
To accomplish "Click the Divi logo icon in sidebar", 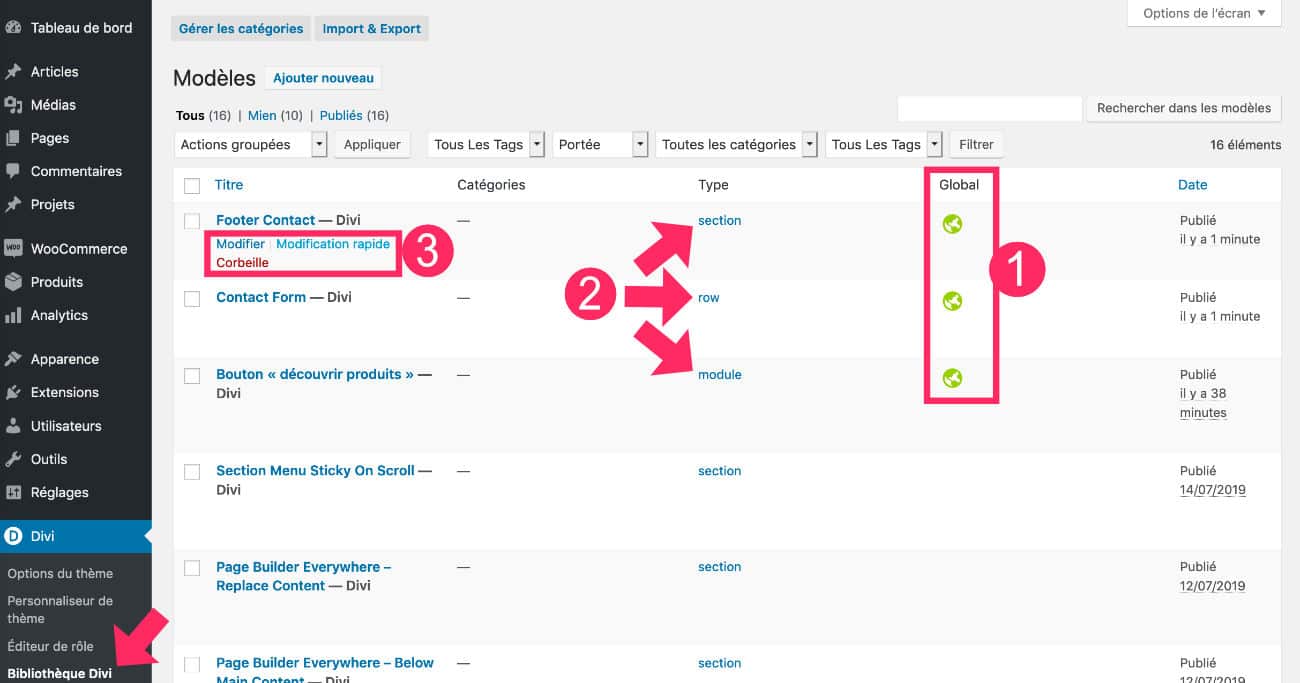I will (x=13, y=536).
